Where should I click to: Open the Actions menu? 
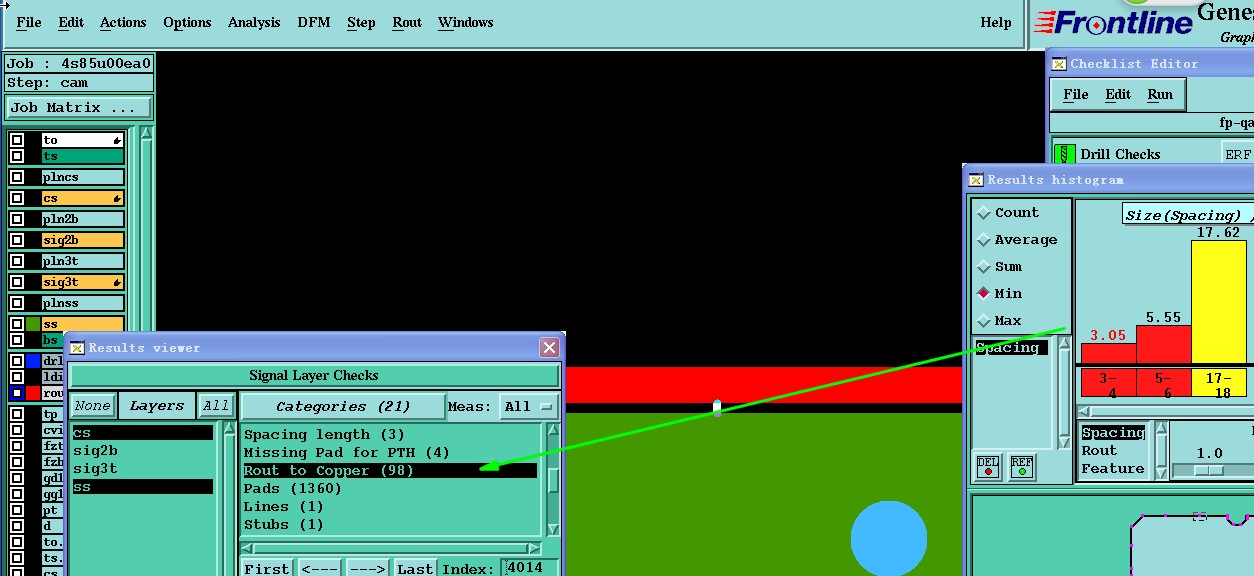coord(123,22)
